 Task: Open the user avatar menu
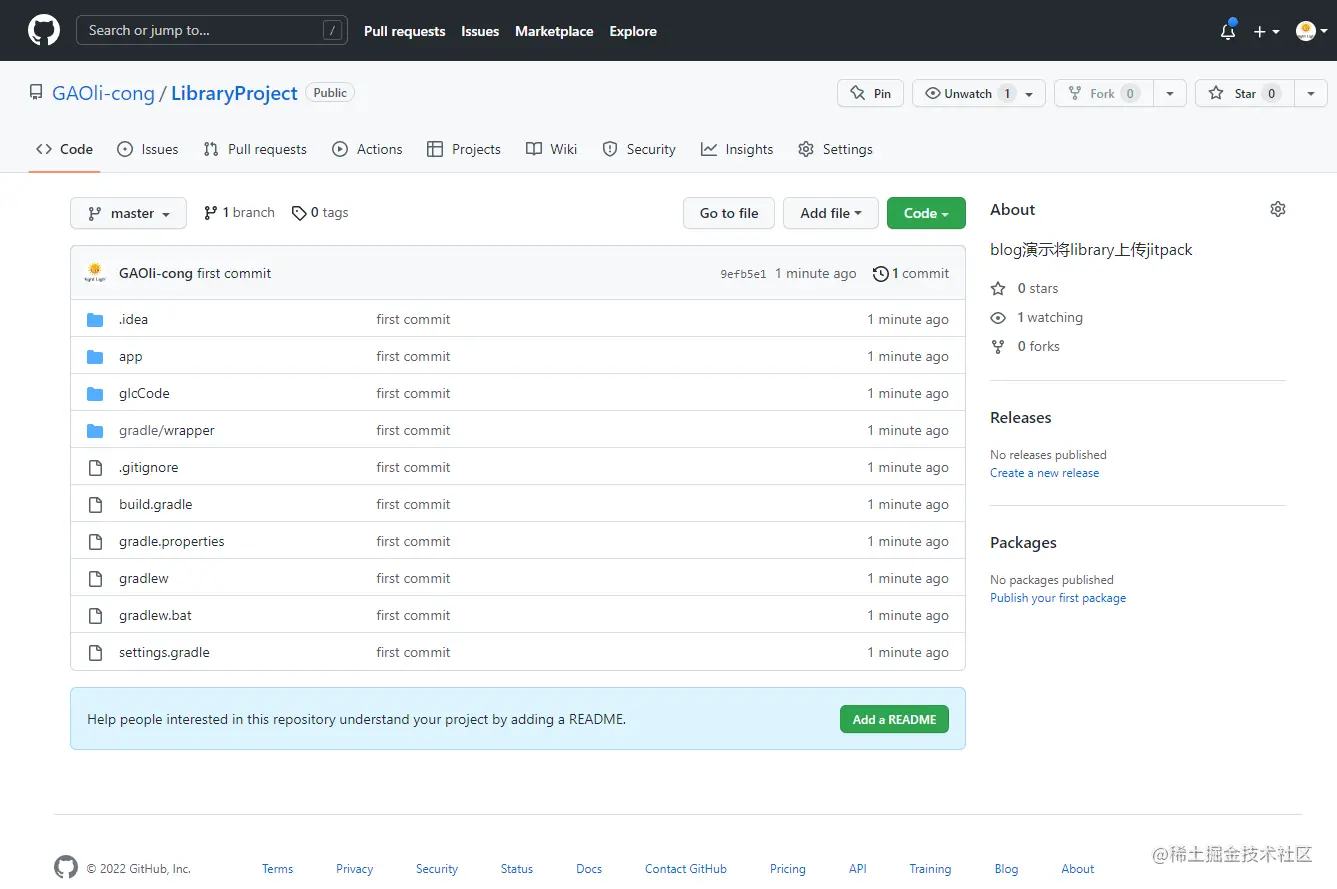(1311, 31)
